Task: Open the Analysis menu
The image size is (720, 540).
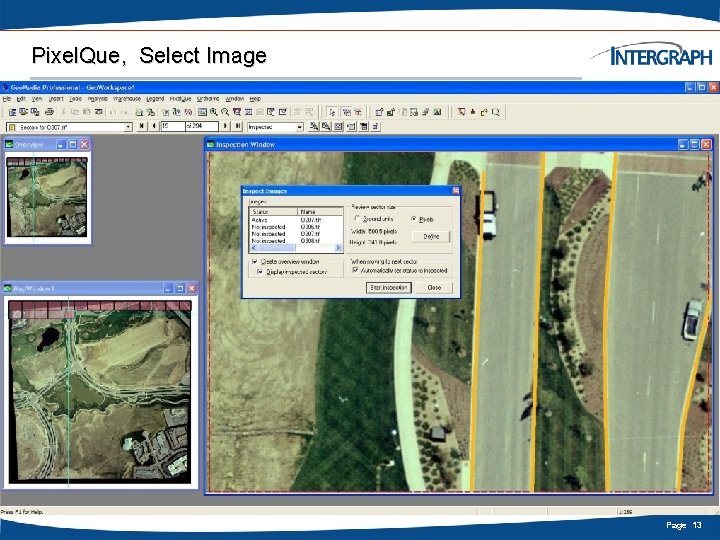Action: click(x=97, y=99)
